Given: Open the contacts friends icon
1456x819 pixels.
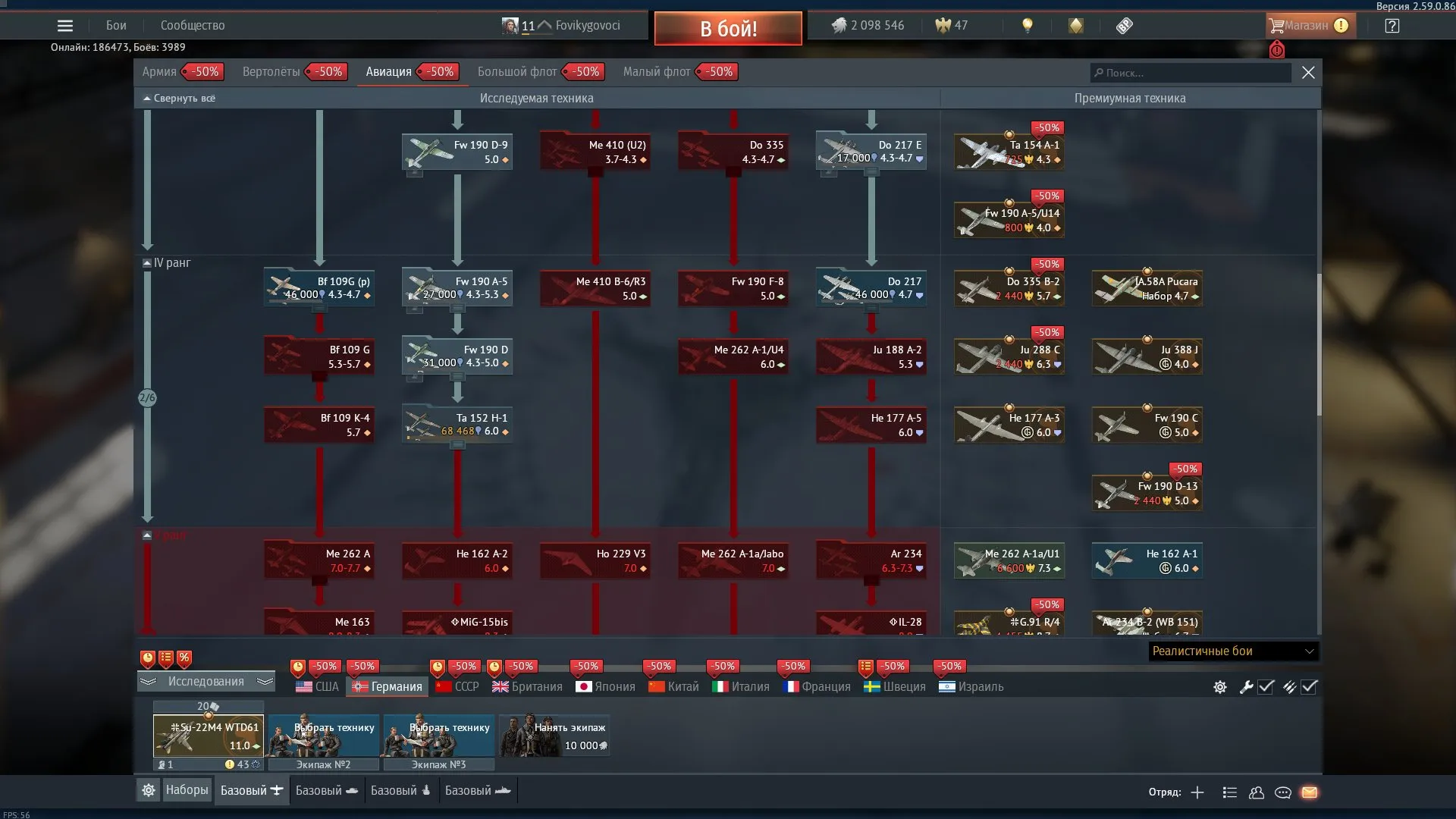Looking at the screenshot, I should [x=1257, y=792].
